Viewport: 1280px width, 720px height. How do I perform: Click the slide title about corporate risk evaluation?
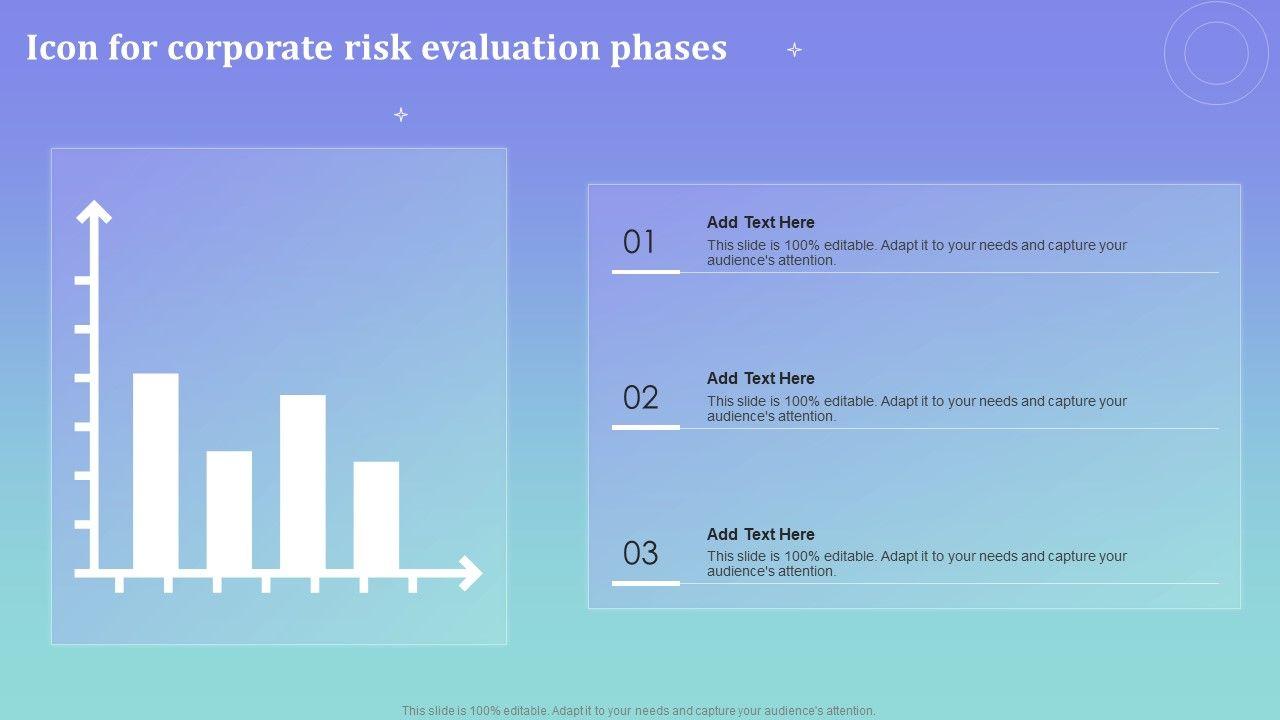(x=376, y=48)
